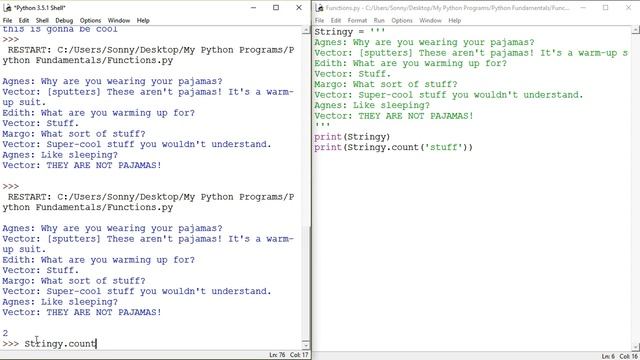The image size is (640, 360).
Task: Click editor scrollbar up arrow
Action: point(636,31)
